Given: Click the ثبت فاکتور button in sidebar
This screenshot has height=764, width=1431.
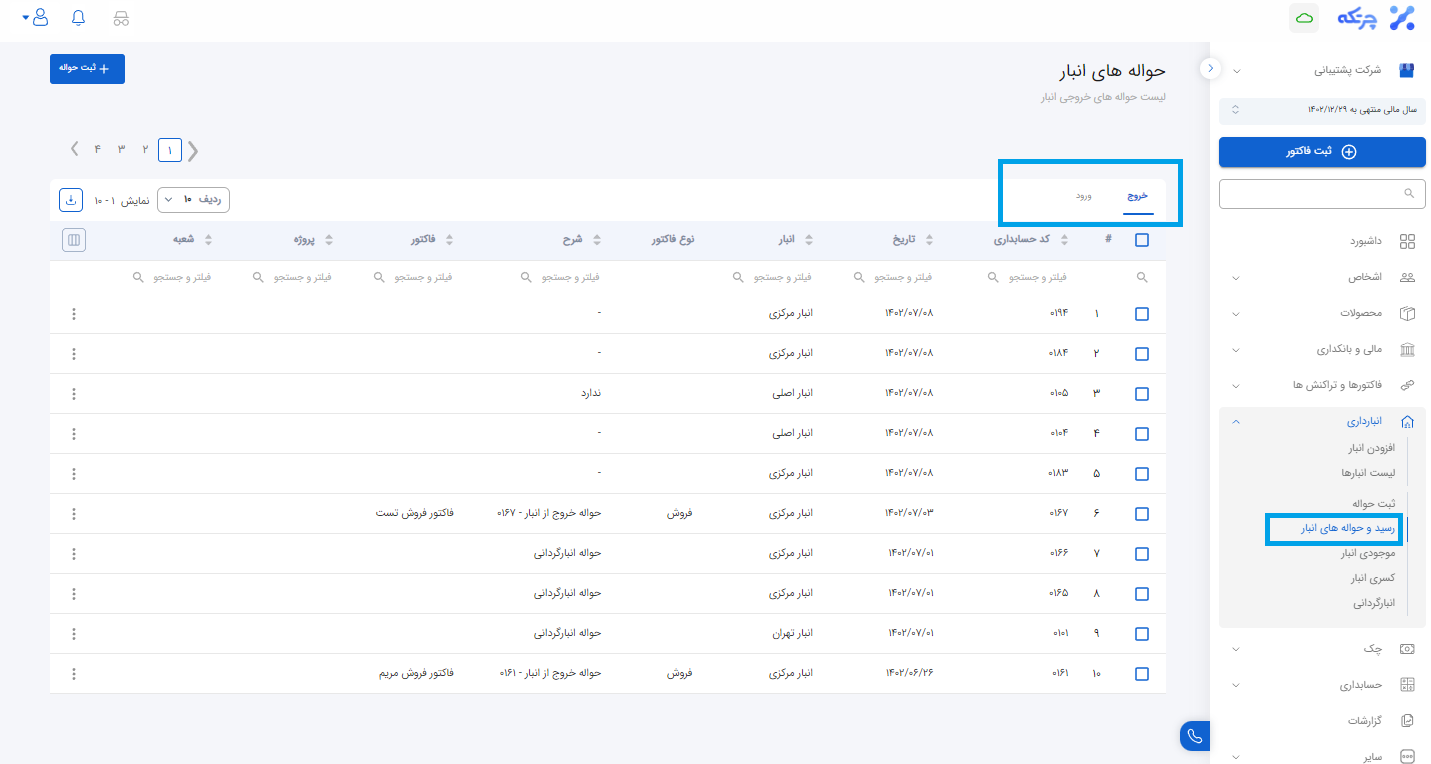Looking at the screenshot, I should pos(1322,152).
